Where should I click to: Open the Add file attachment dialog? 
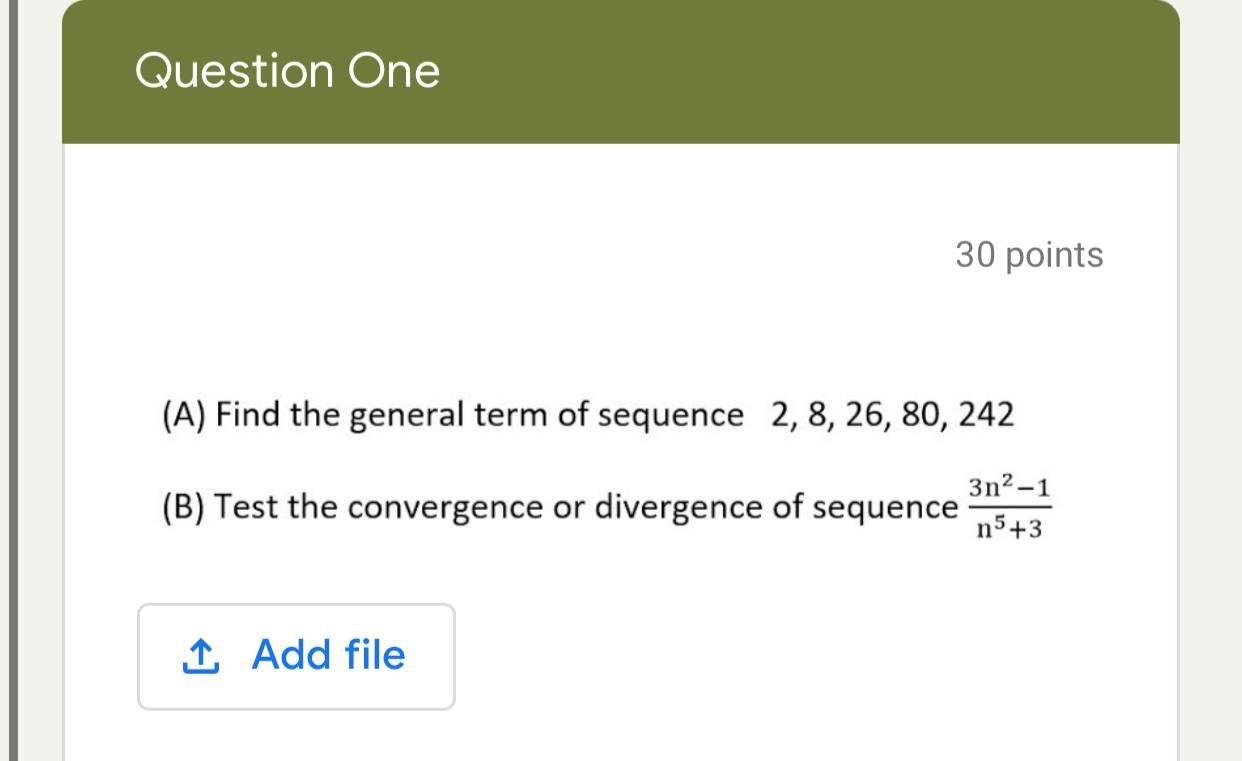click(296, 656)
